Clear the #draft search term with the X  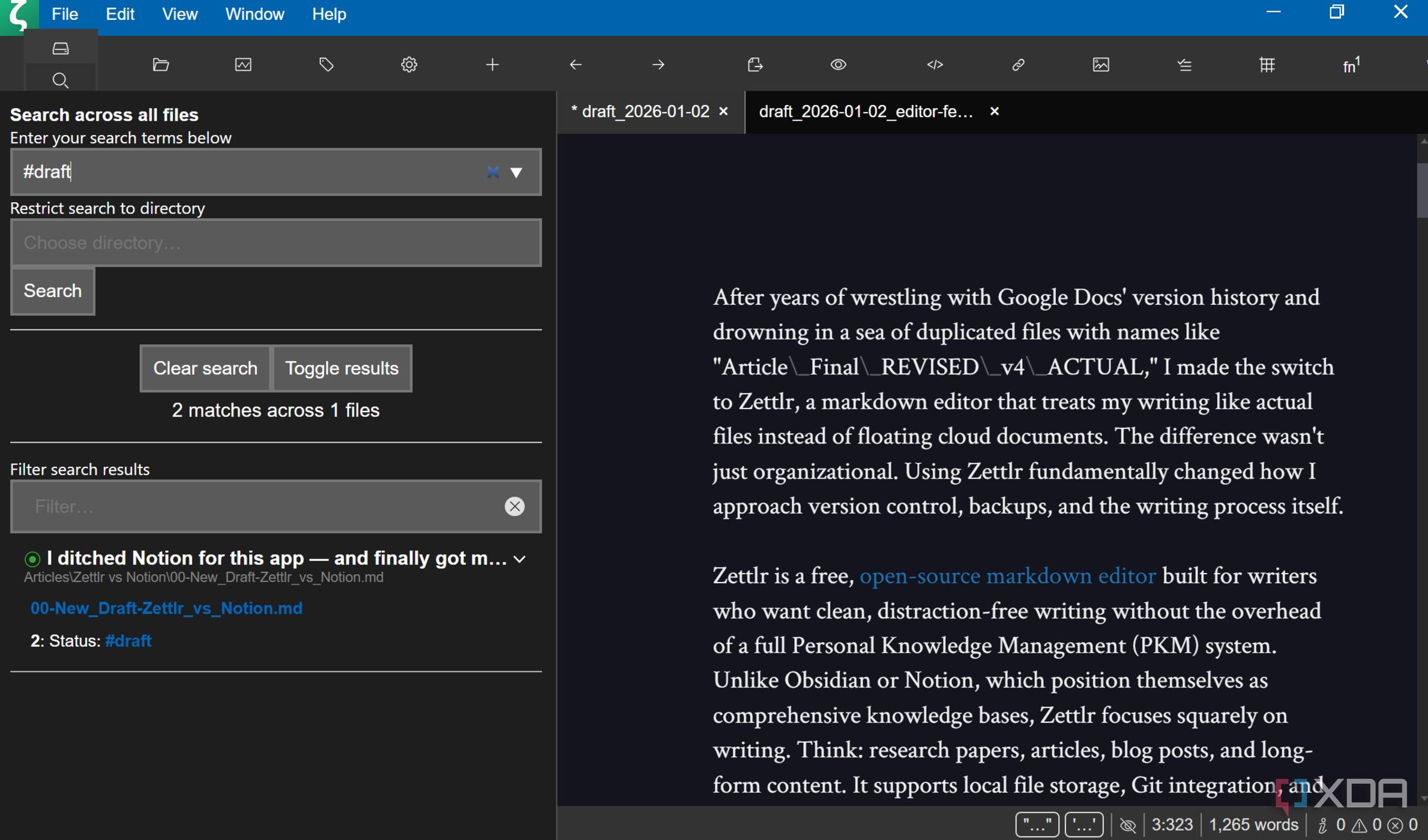(493, 172)
